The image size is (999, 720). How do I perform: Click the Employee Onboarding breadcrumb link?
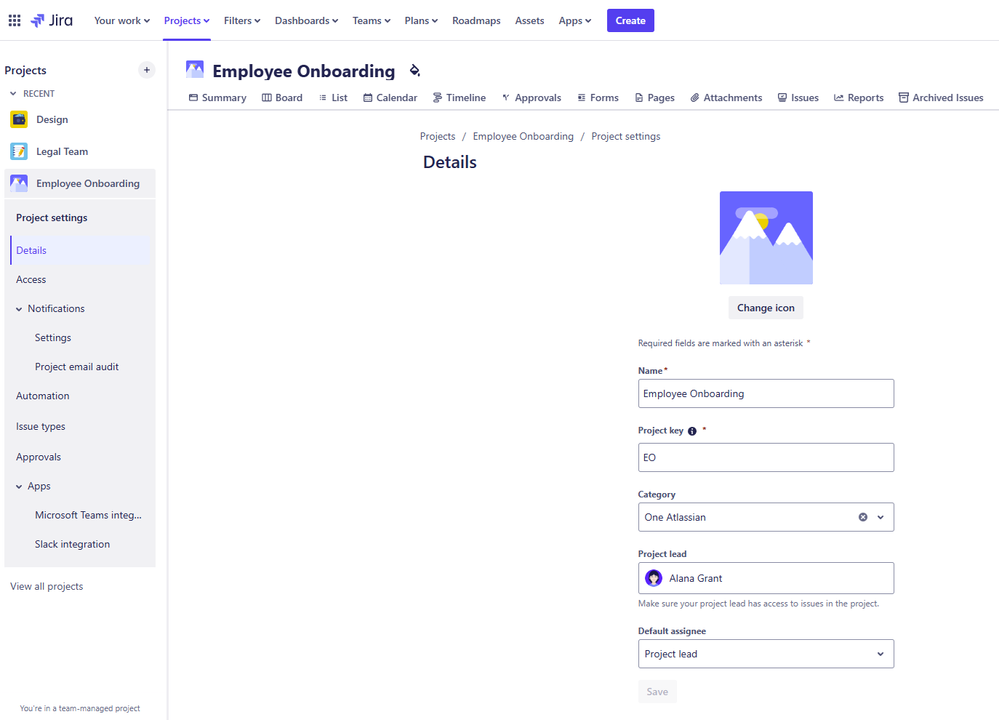click(x=523, y=136)
